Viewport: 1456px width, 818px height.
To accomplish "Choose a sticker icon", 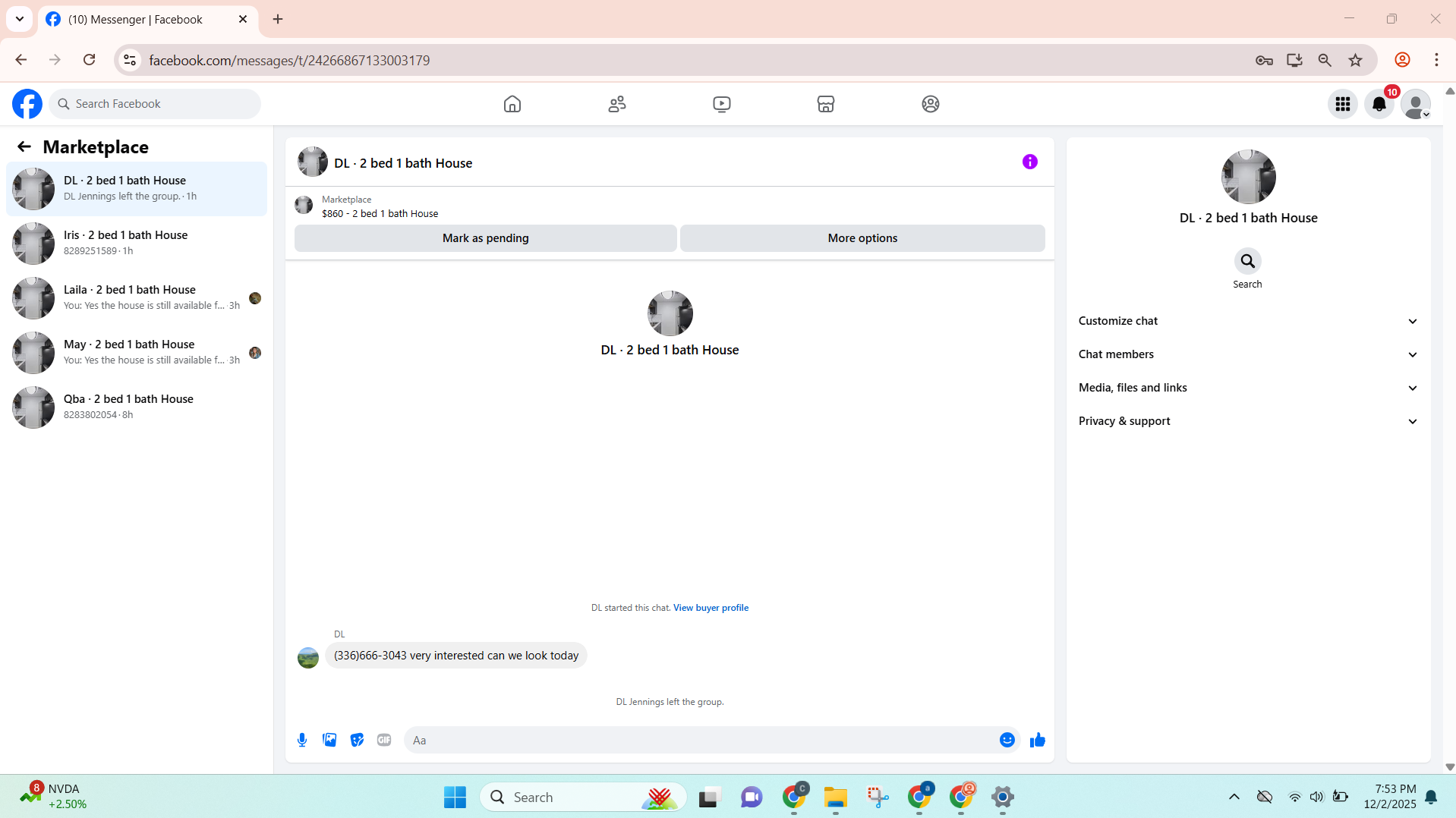I will tap(357, 740).
